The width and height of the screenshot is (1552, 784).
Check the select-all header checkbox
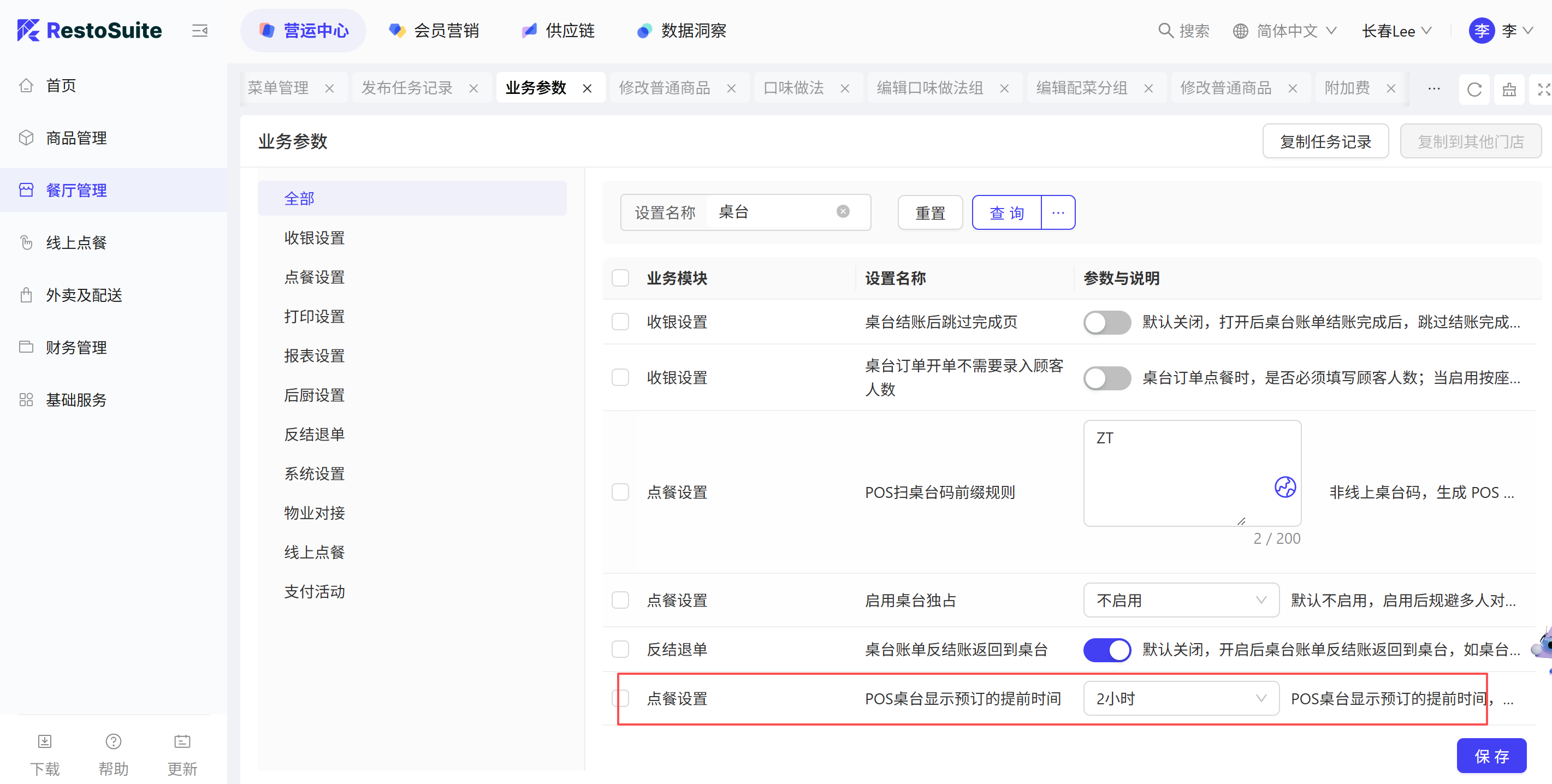pyautogui.click(x=620, y=278)
